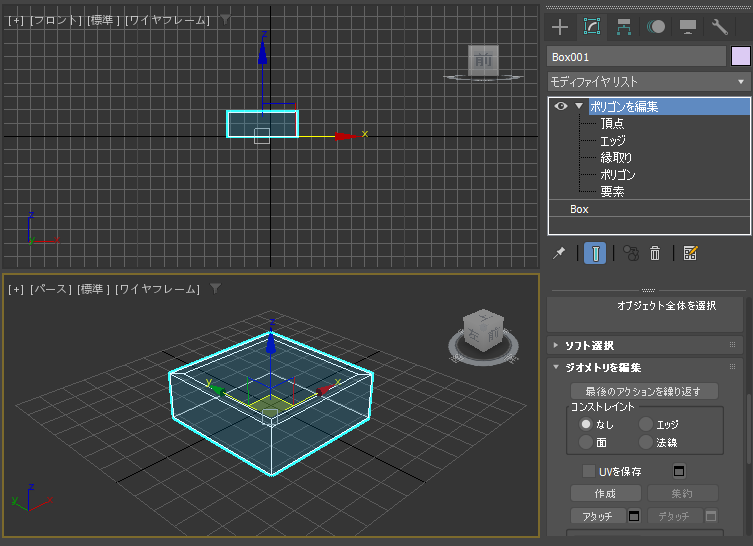Open [フロント] view label menu
Image resolution: width=753 pixels, height=546 pixels.
click(x=56, y=20)
